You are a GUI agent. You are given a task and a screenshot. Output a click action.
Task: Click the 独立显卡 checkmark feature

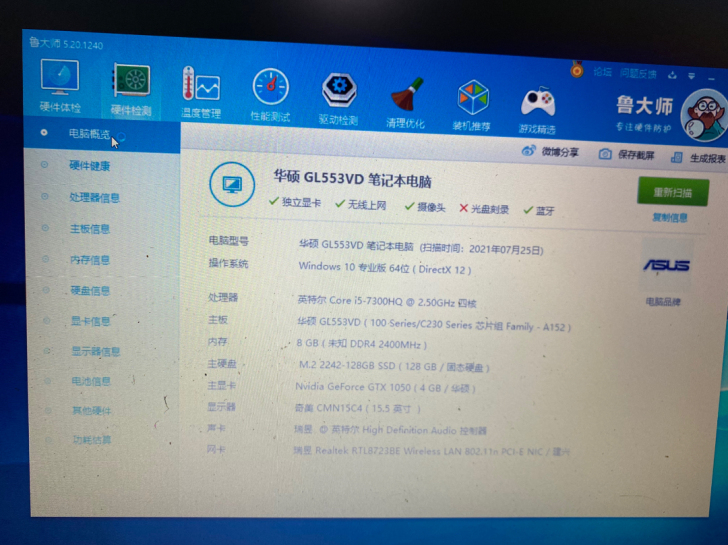tap(295, 202)
